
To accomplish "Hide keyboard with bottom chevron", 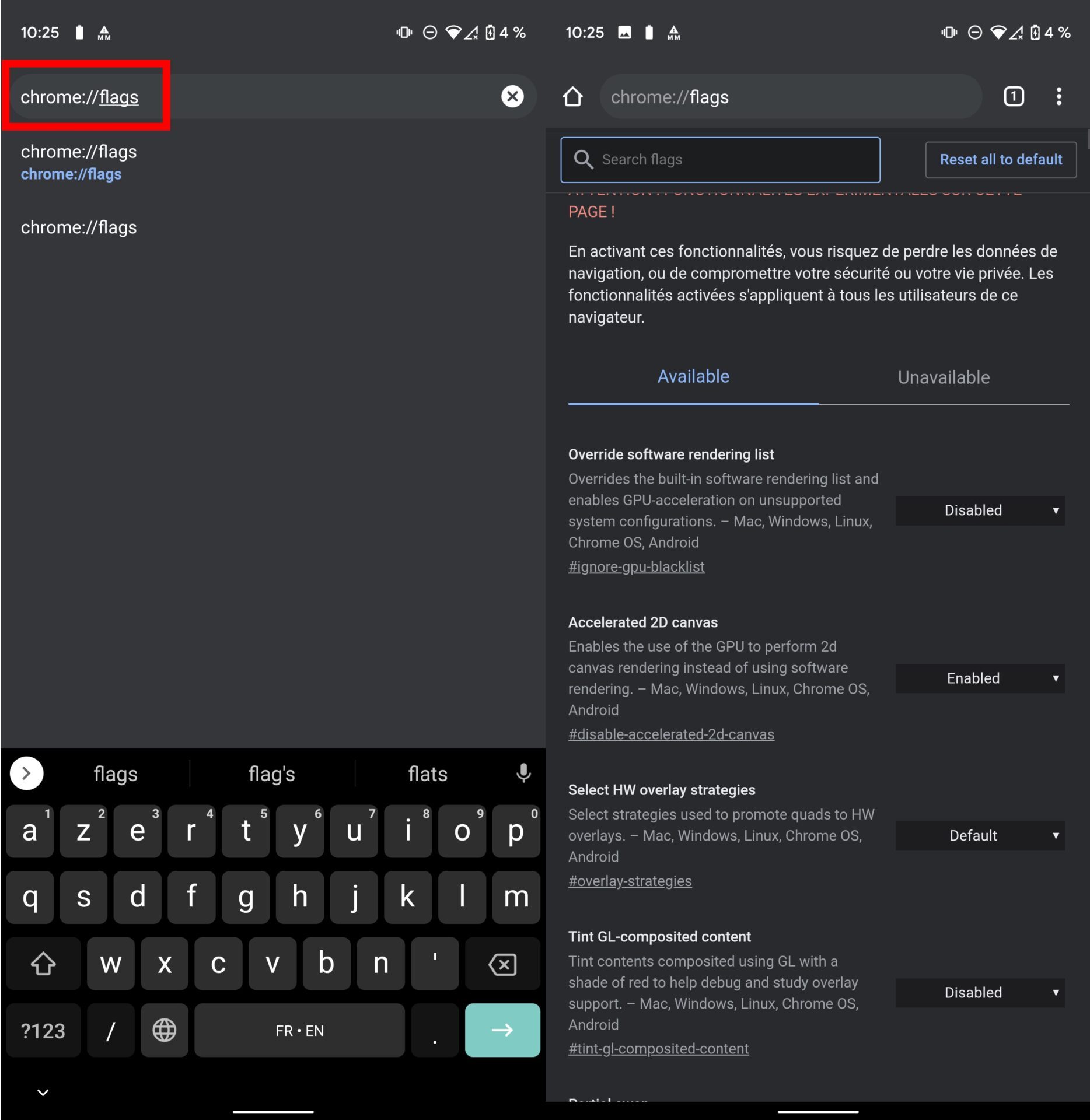I will [43, 1092].
